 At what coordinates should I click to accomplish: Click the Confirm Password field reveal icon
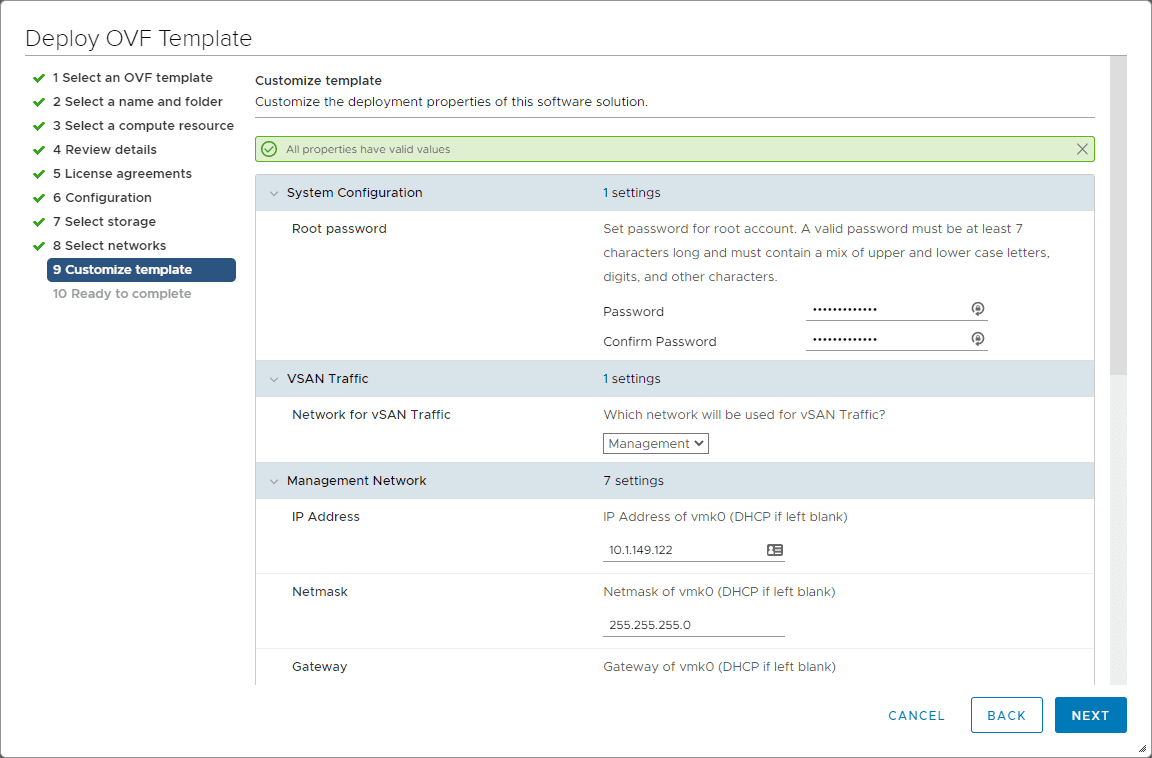(978, 339)
